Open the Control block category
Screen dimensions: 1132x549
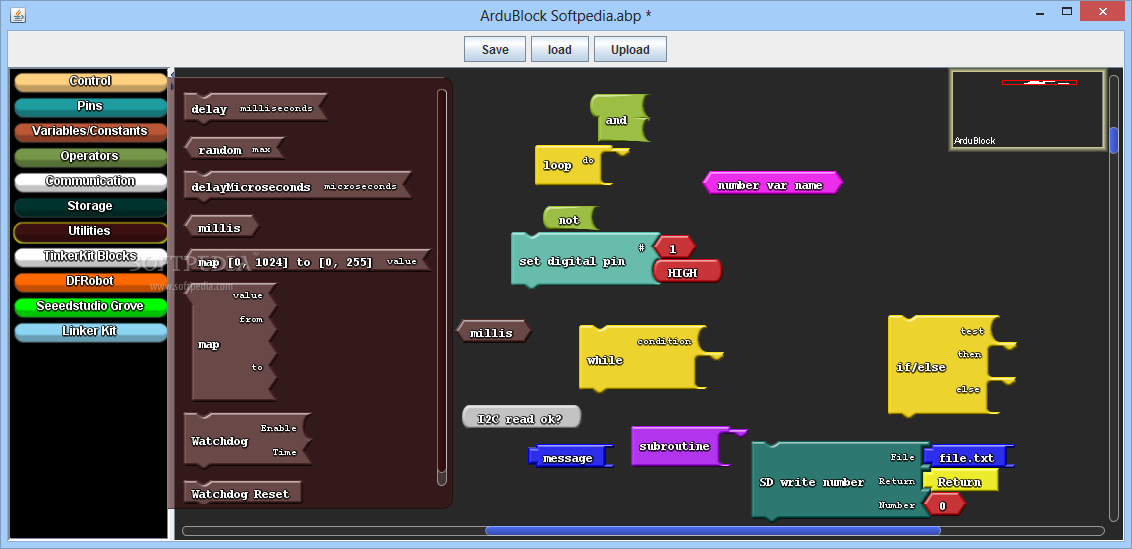pos(90,82)
